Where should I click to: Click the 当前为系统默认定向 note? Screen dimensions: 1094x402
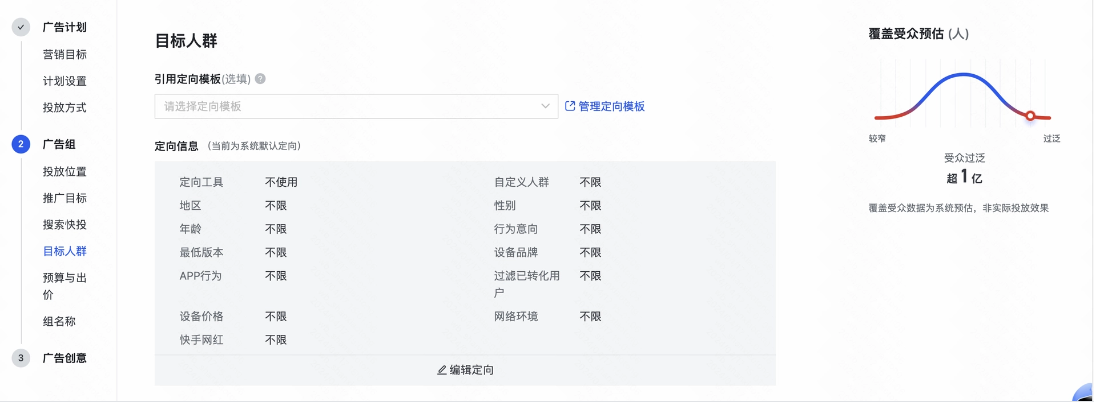254,147
